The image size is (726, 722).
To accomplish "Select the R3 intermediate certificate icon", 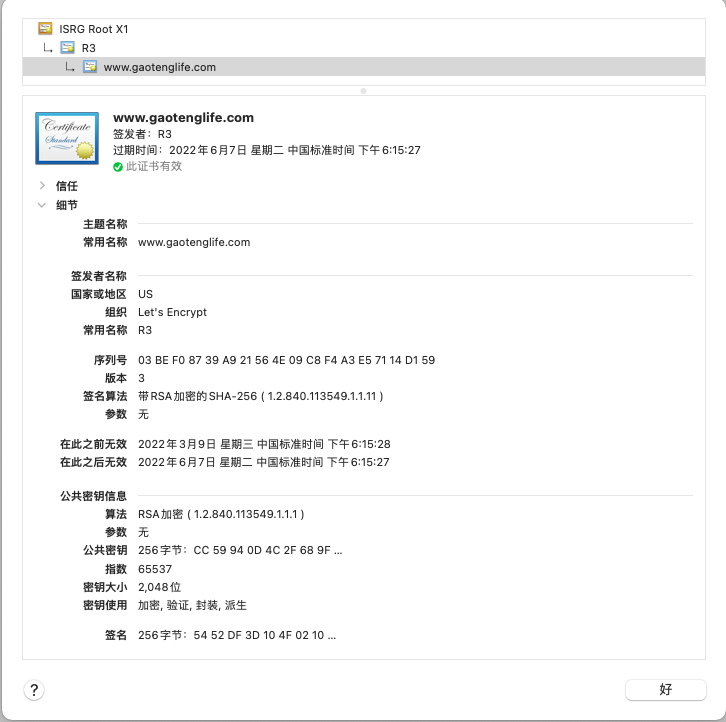I will [x=68, y=48].
